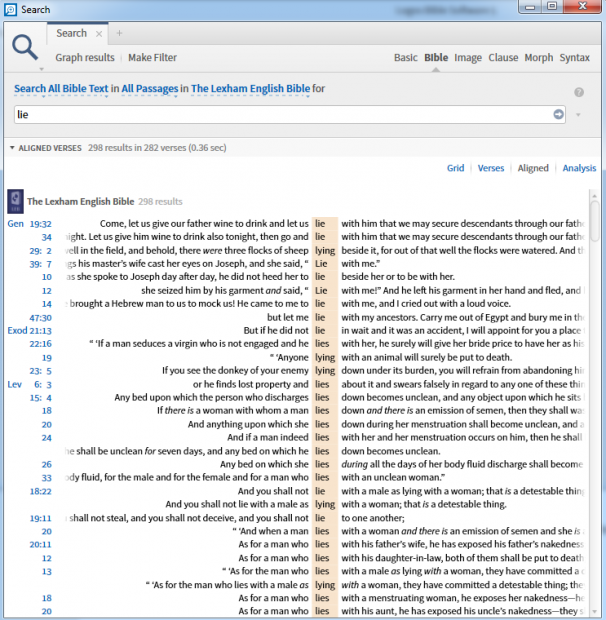Click Graph results
The height and width of the screenshot is (620, 606).
tap(85, 58)
